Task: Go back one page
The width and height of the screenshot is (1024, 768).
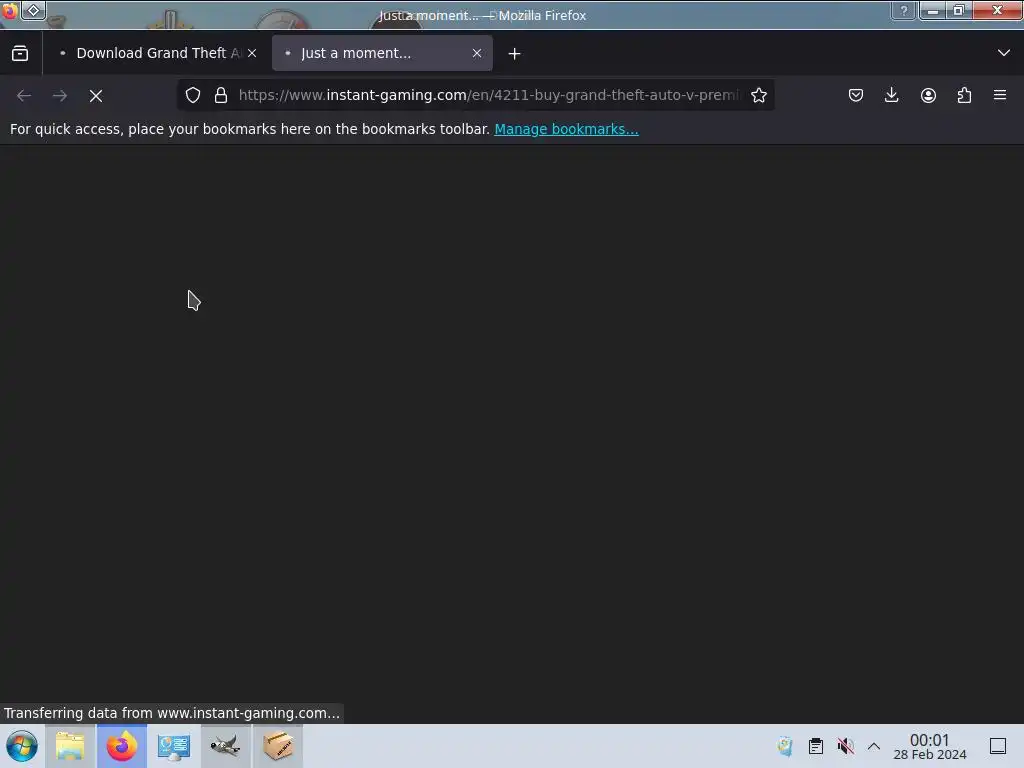Action: pos(24,96)
